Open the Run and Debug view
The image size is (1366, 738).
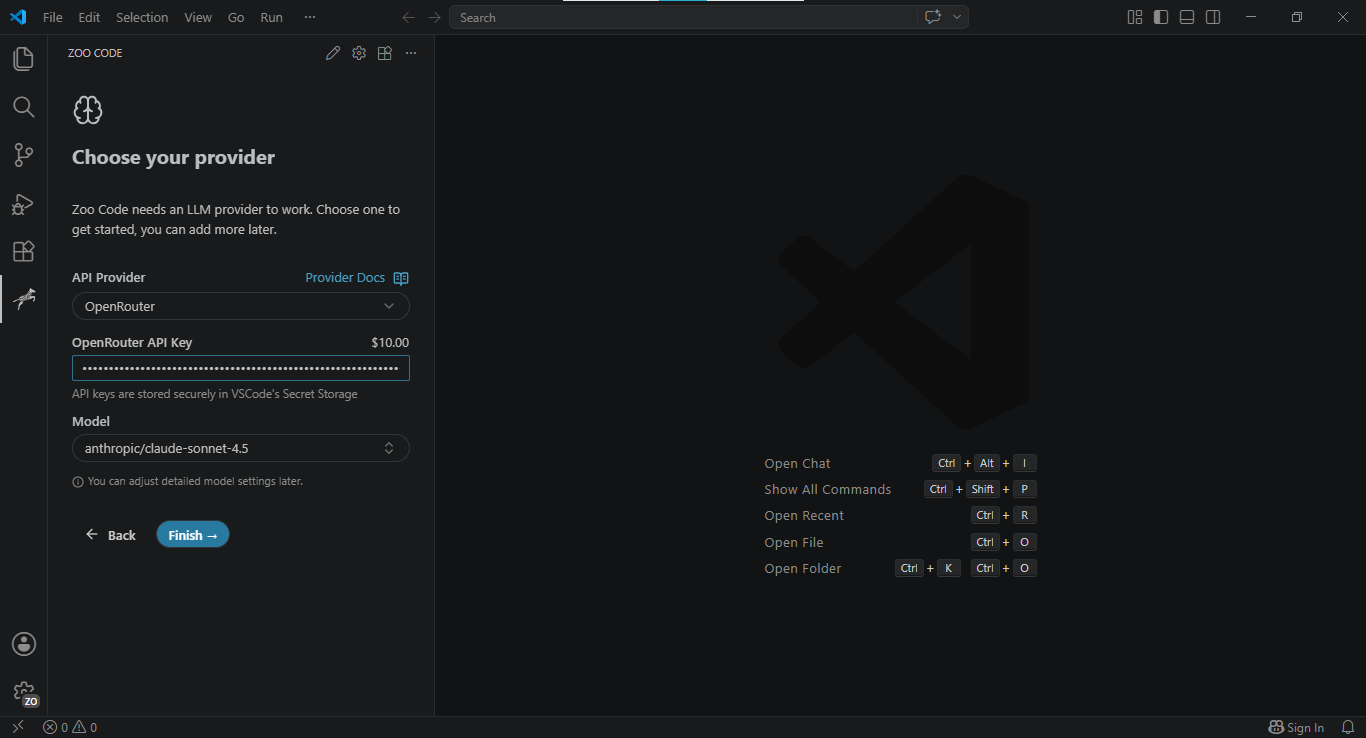(23, 203)
